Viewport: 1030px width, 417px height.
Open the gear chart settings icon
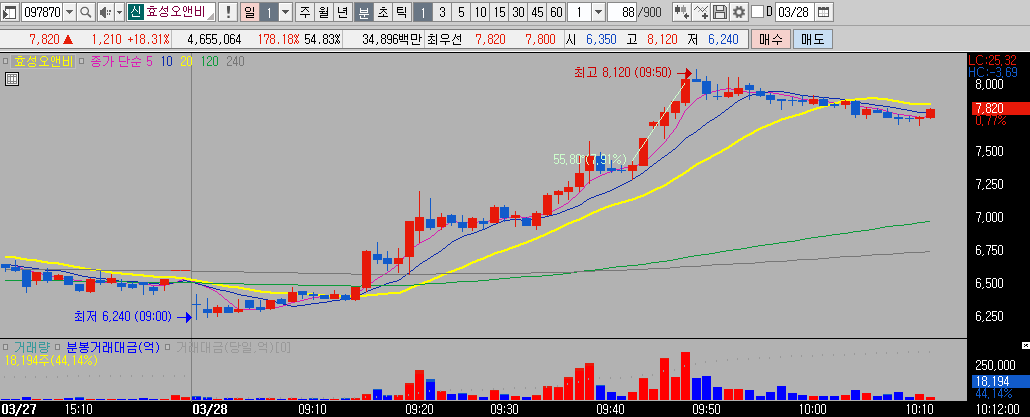point(739,12)
